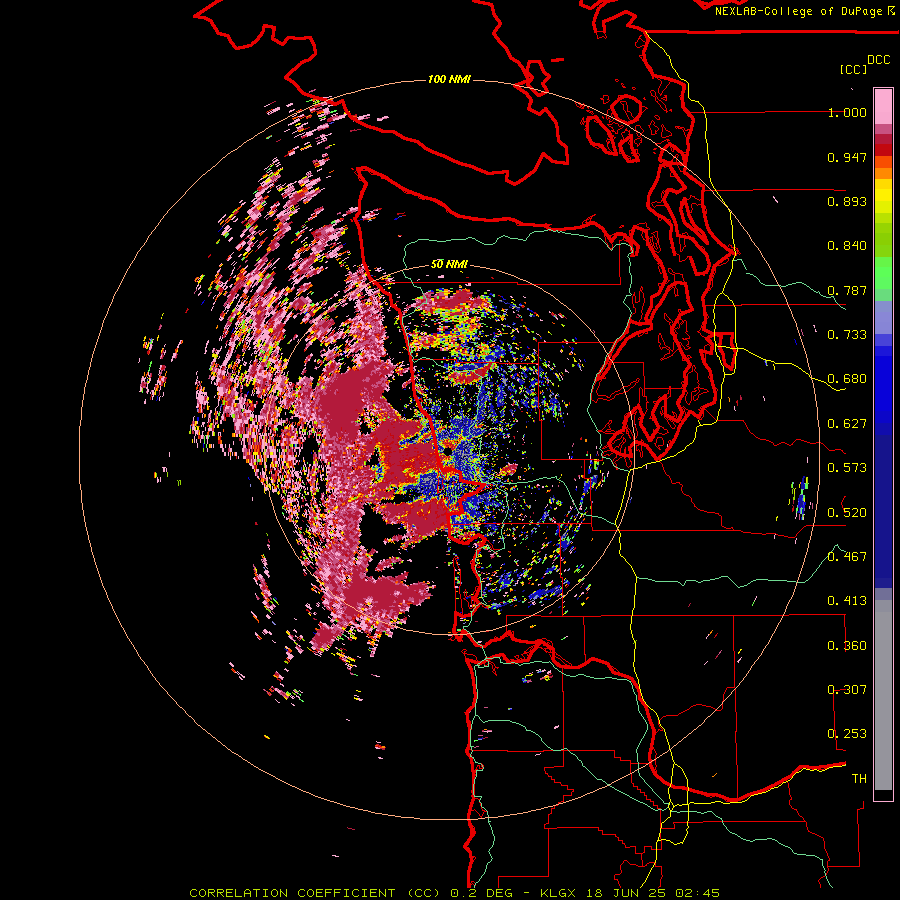Select the 0.947 color scale value
This screenshot has width=900, height=900.
pyautogui.click(x=847, y=157)
